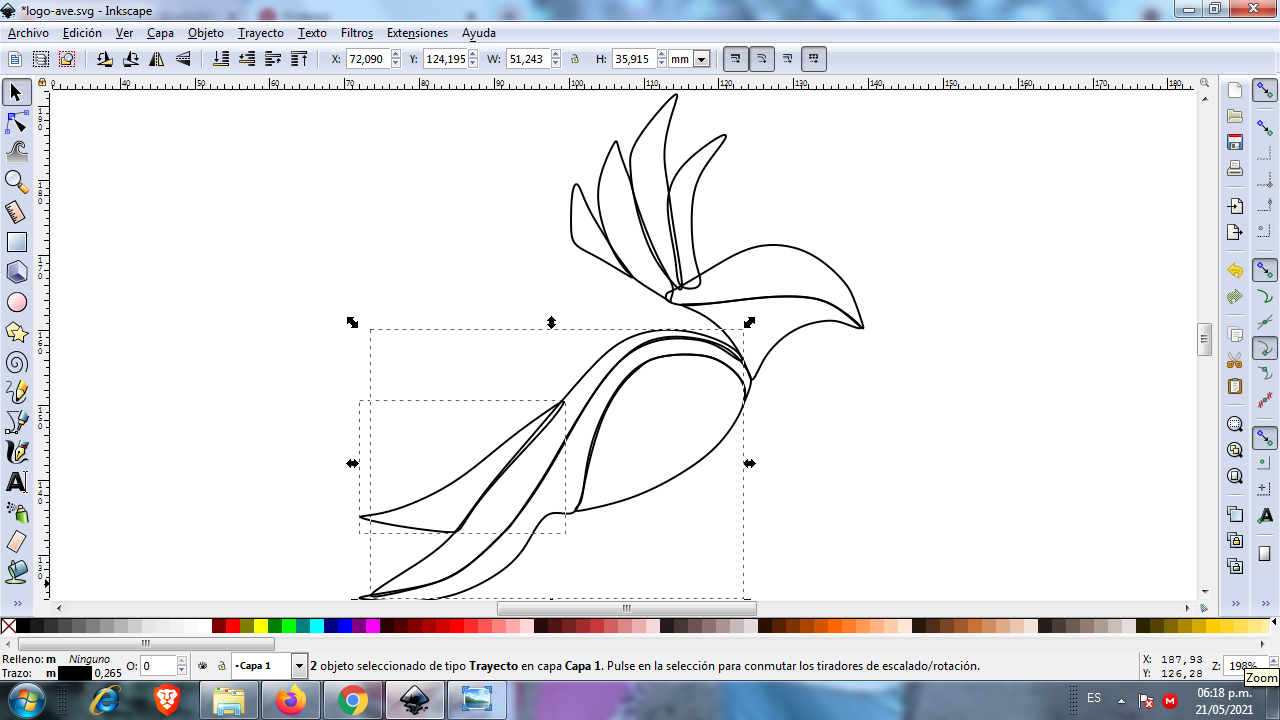Screen dimensions: 1280x720
Task: Flip selection vertically
Action: tap(183, 59)
